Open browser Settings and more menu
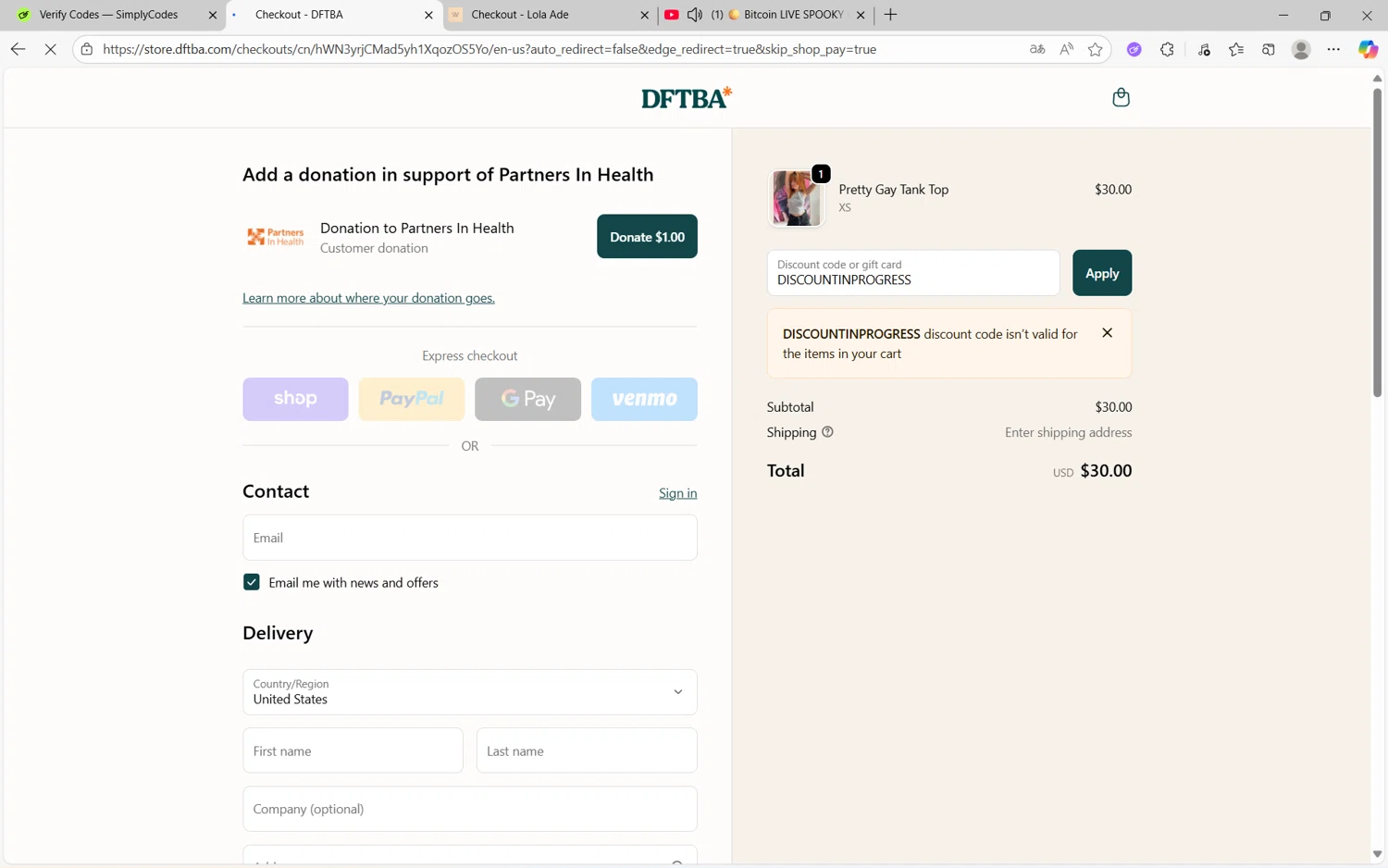This screenshot has width=1388, height=868. (x=1333, y=49)
